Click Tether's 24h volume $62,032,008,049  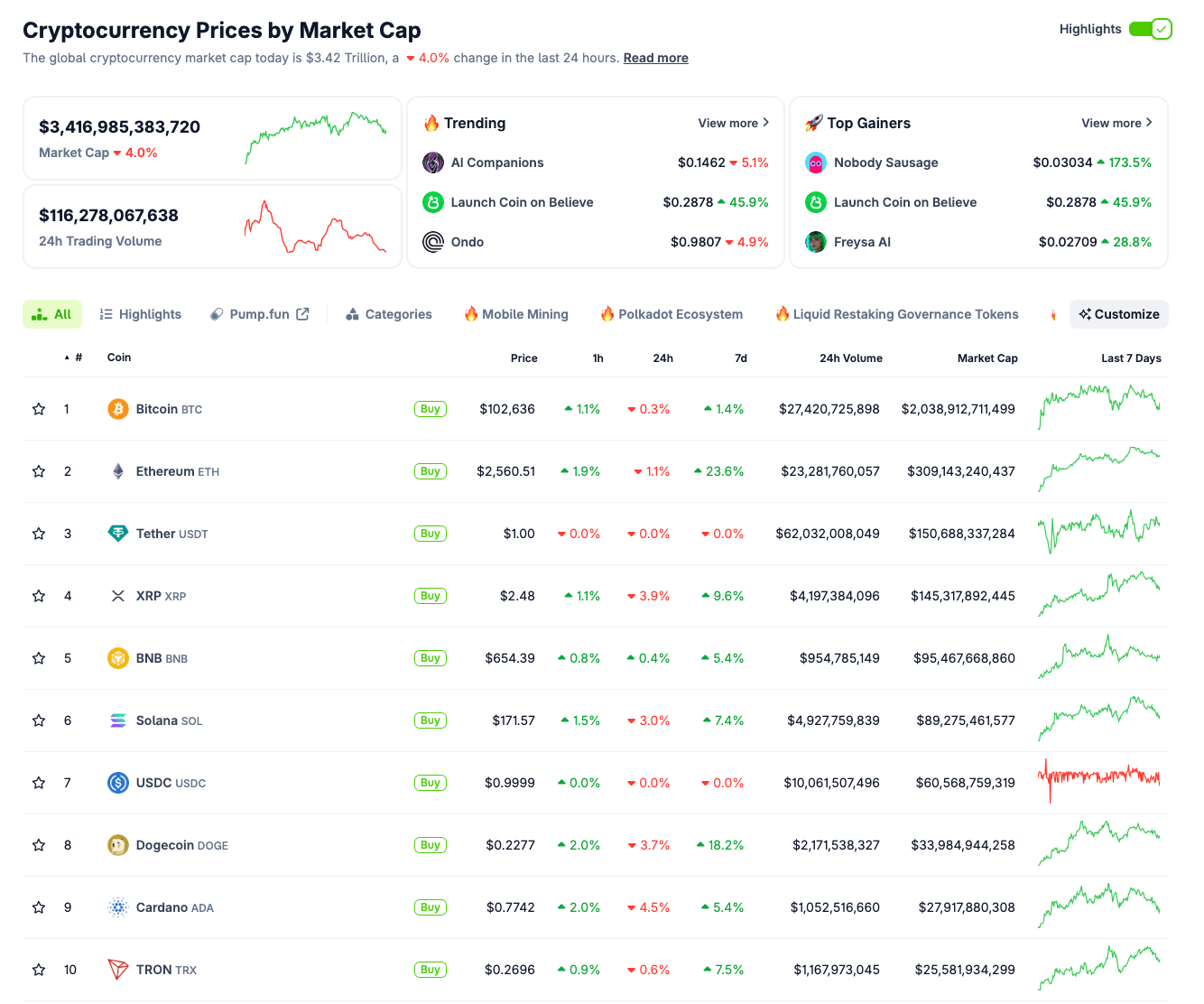pyautogui.click(x=828, y=534)
